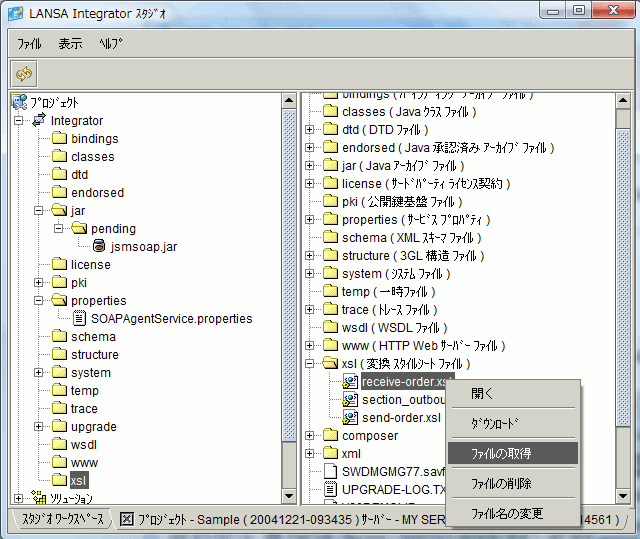Choose ファイルの取得 from context menu
This screenshot has width=640, height=539.
coord(513,453)
